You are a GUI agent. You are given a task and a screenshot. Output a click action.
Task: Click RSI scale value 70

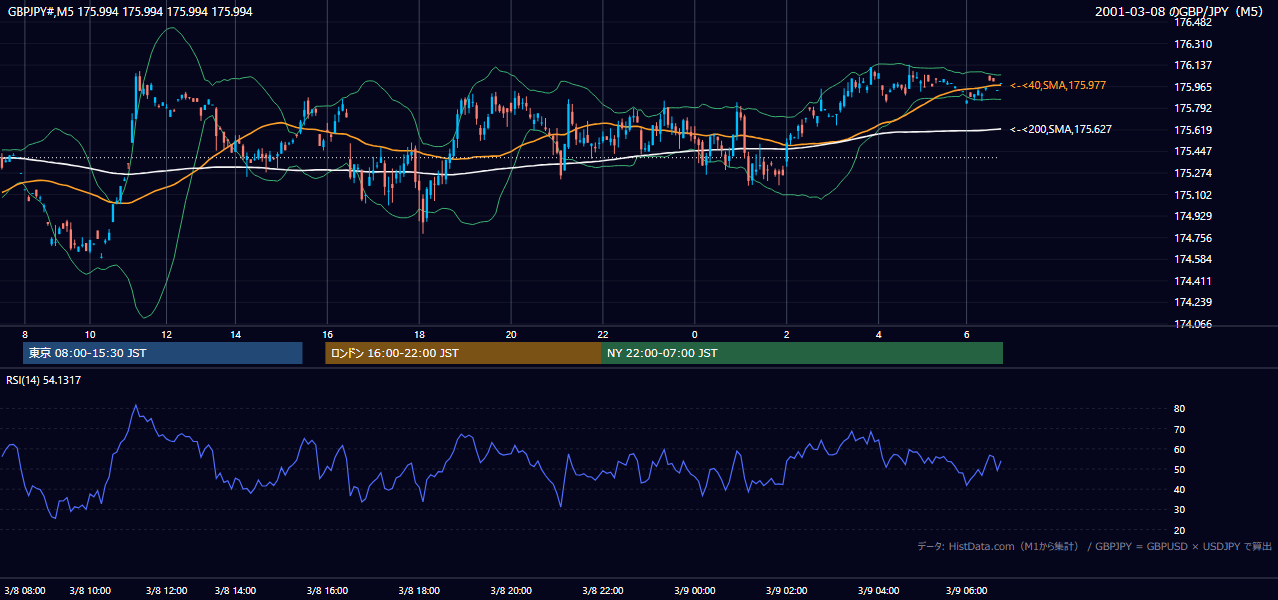(1180, 429)
